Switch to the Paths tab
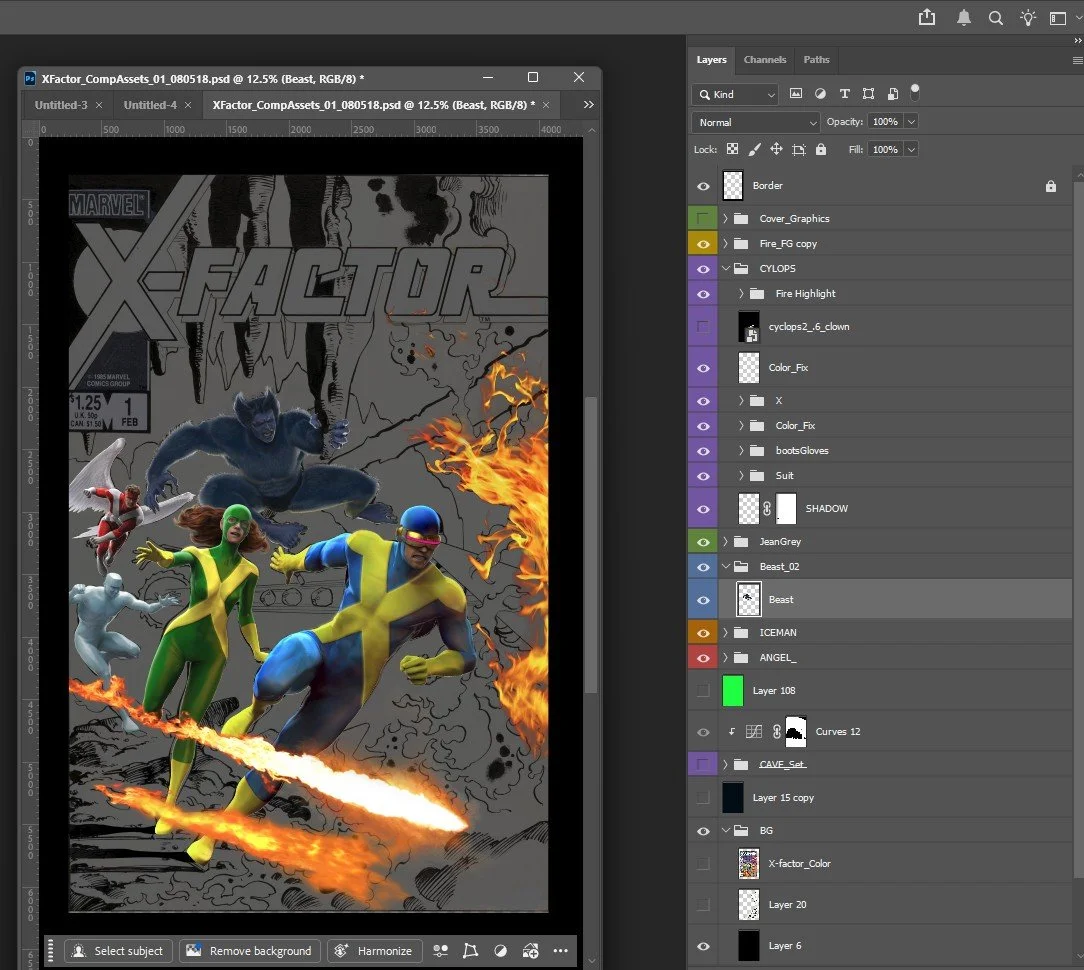 pyautogui.click(x=816, y=59)
